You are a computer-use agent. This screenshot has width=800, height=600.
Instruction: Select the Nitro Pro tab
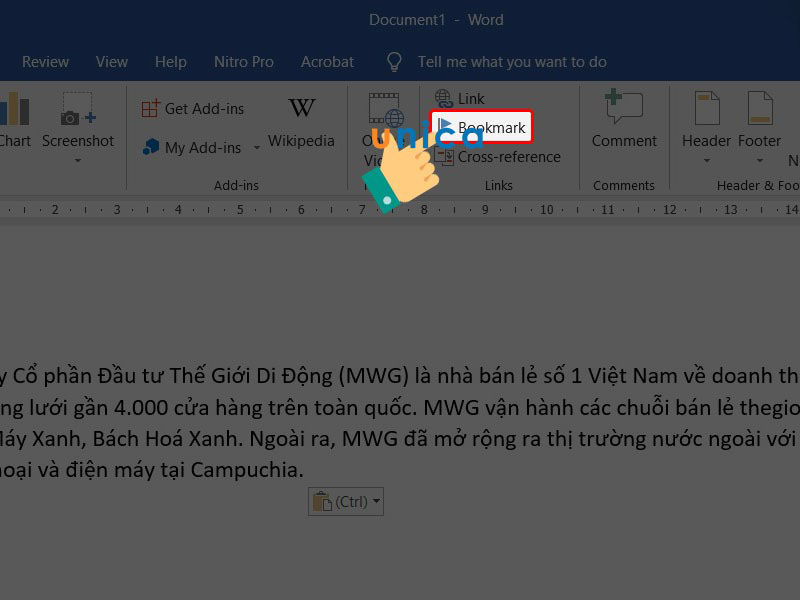click(x=244, y=62)
